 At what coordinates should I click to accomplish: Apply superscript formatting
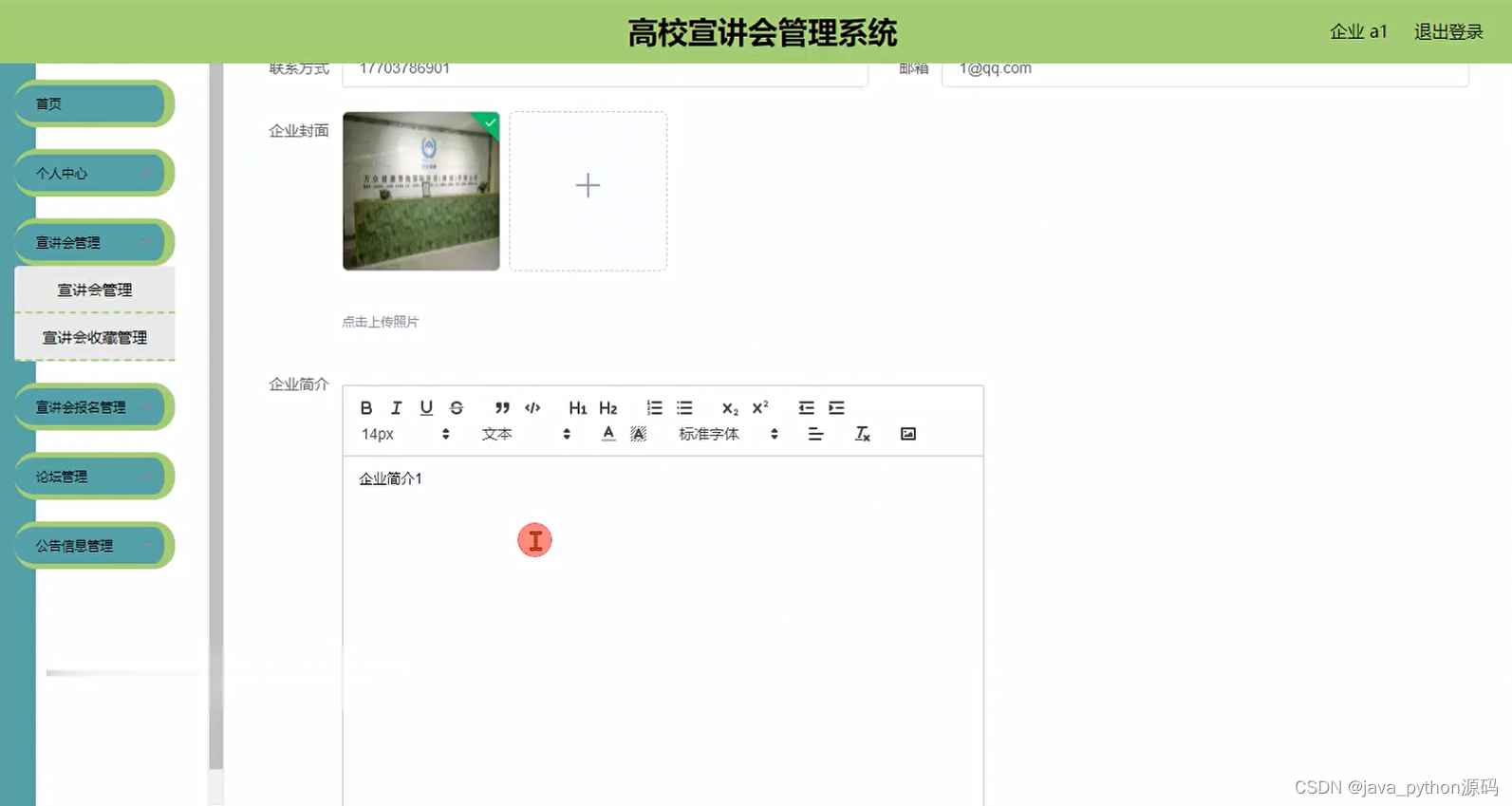(760, 408)
